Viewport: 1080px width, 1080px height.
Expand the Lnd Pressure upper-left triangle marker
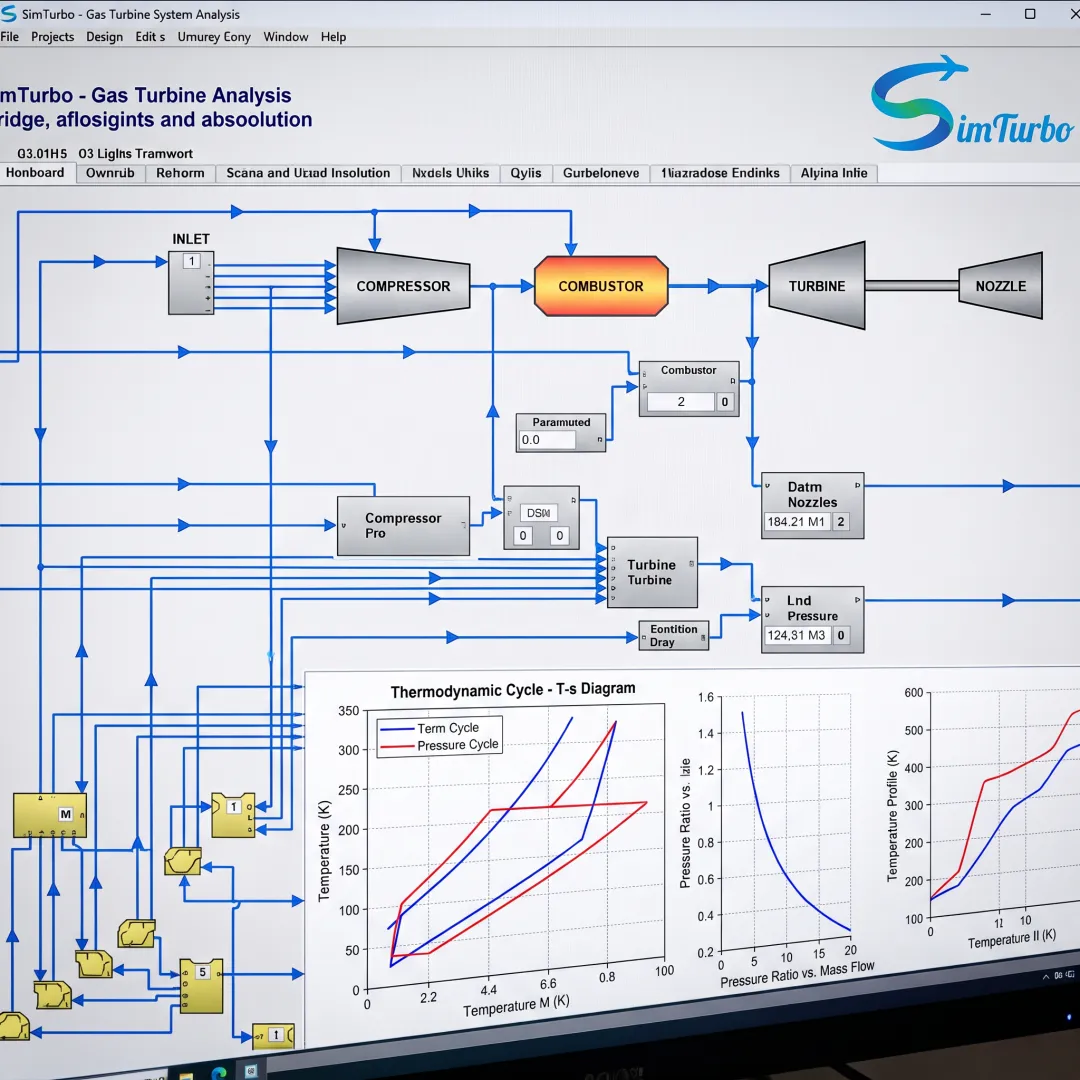click(767, 600)
